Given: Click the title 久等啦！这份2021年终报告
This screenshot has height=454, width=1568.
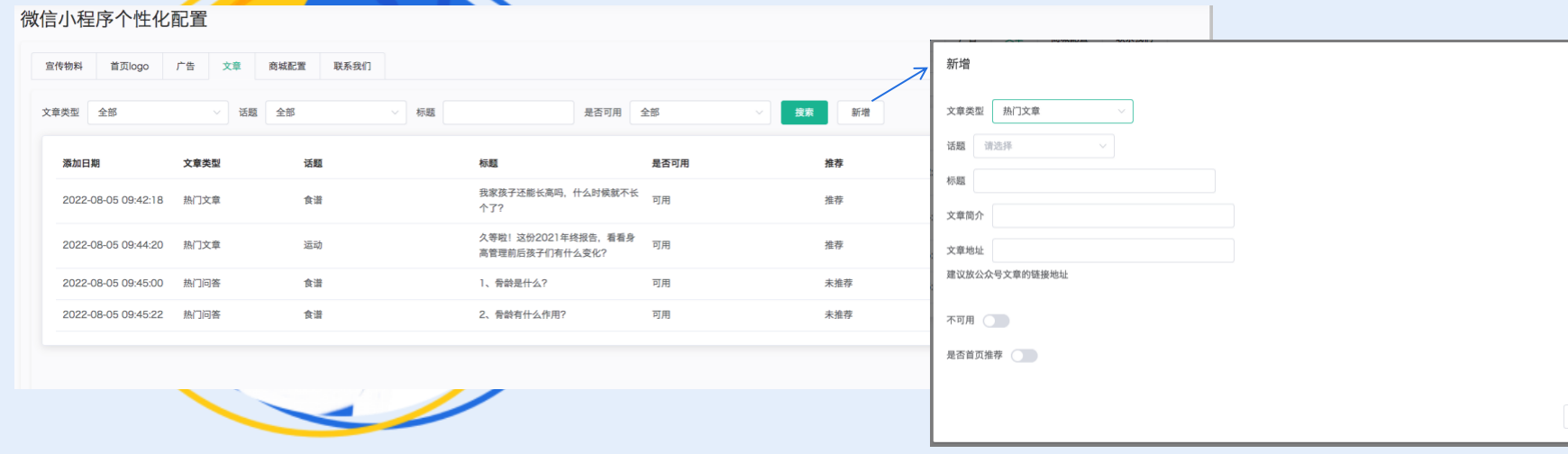Looking at the screenshot, I should coord(557,246).
